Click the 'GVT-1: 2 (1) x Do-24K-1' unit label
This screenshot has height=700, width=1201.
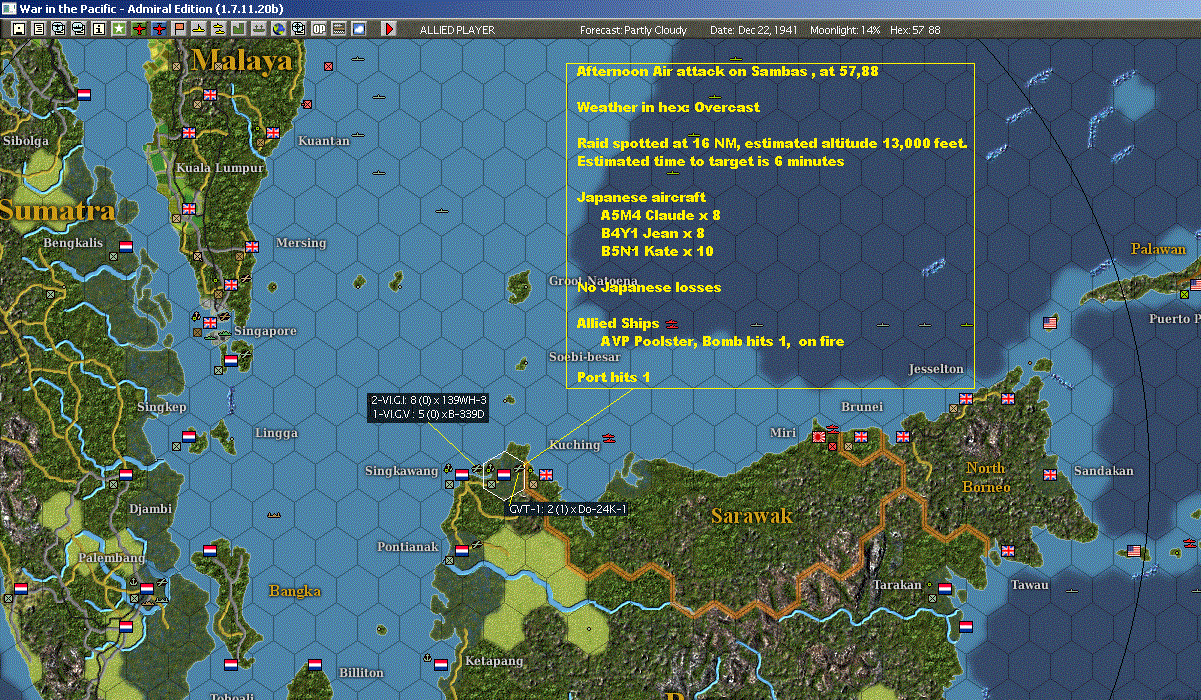(x=568, y=509)
